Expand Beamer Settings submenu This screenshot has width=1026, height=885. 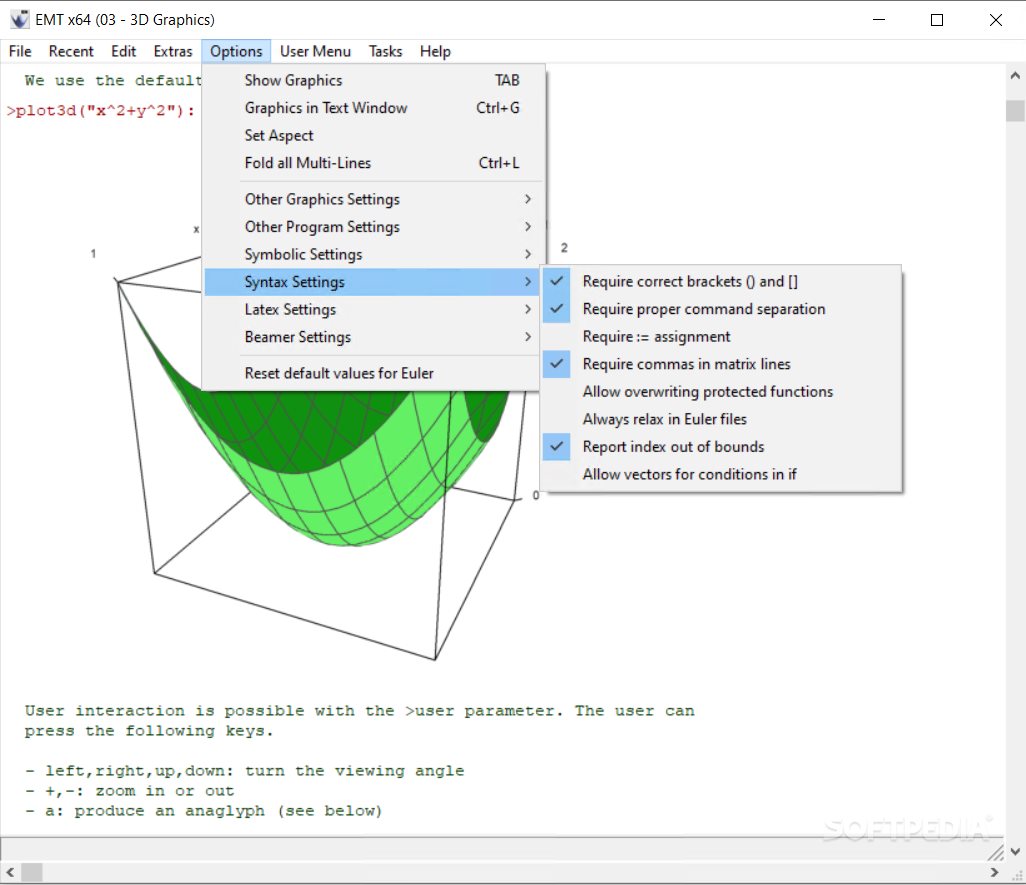374,336
